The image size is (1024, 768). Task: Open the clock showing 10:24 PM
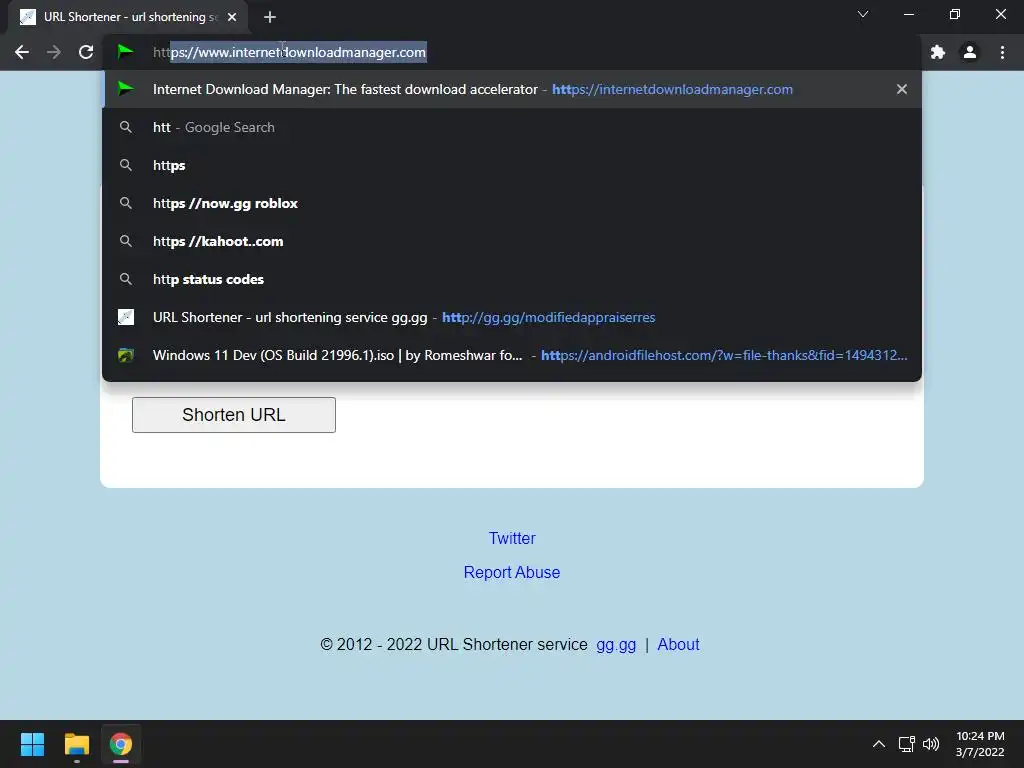point(980,744)
